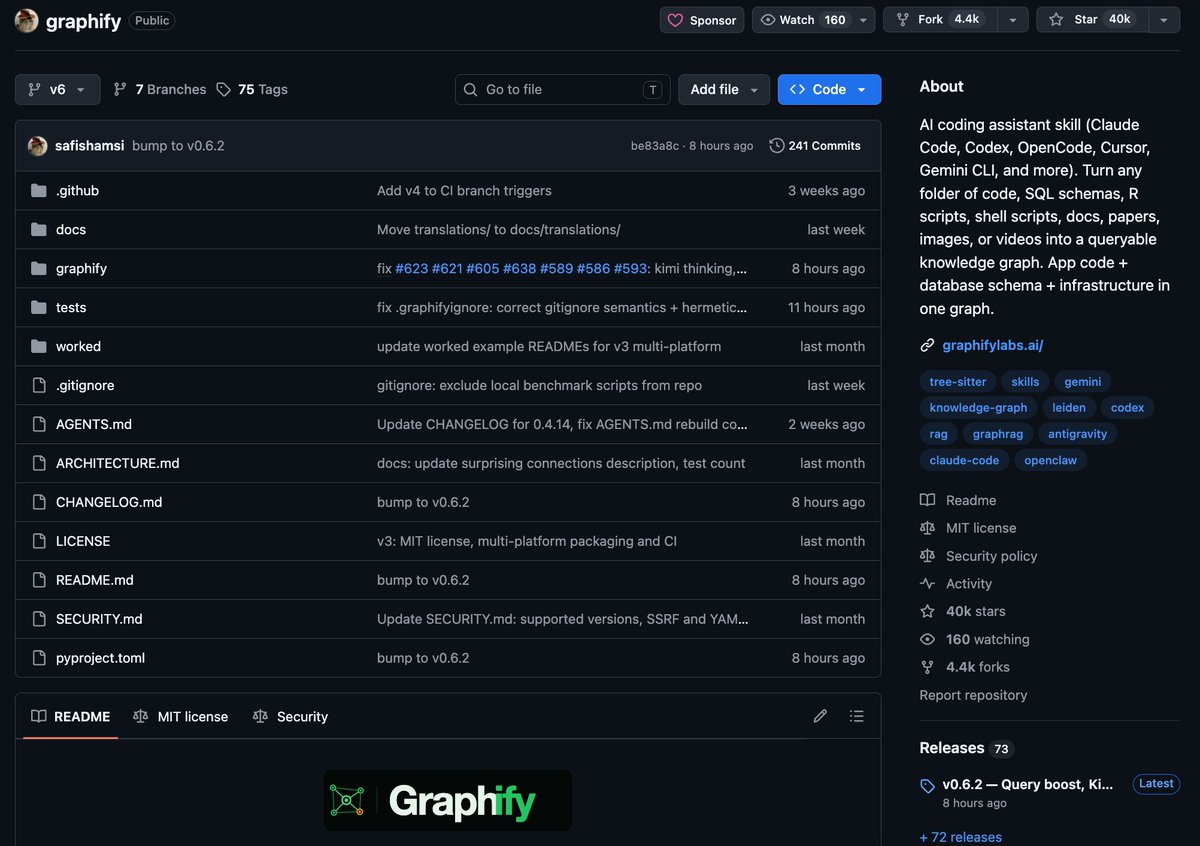Click the pyproject.toml file icon
The height and width of the screenshot is (846, 1200).
point(39,659)
